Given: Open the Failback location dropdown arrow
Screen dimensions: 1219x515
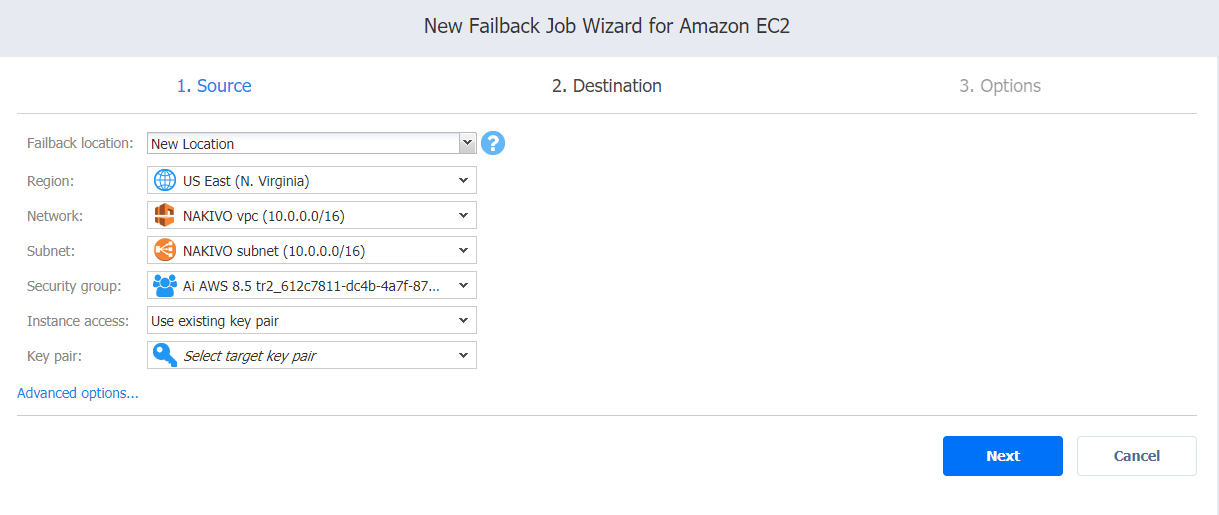Looking at the screenshot, I should pos(466,143).
